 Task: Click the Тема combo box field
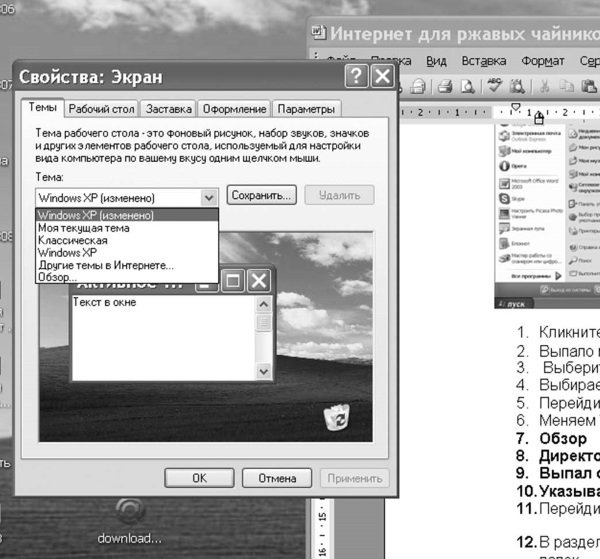(x=127, y=198)
